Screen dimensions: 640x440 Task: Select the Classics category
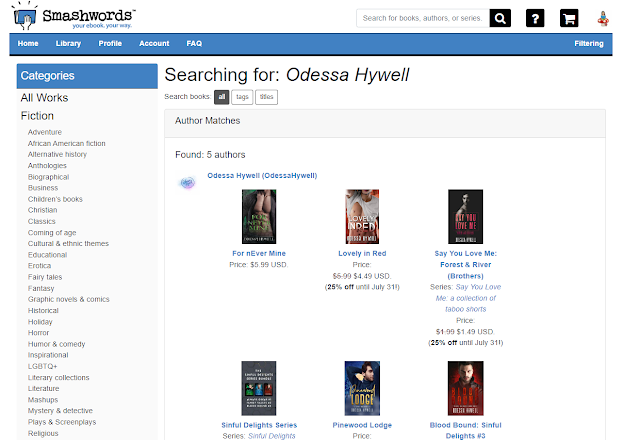[x=42, y=221]
